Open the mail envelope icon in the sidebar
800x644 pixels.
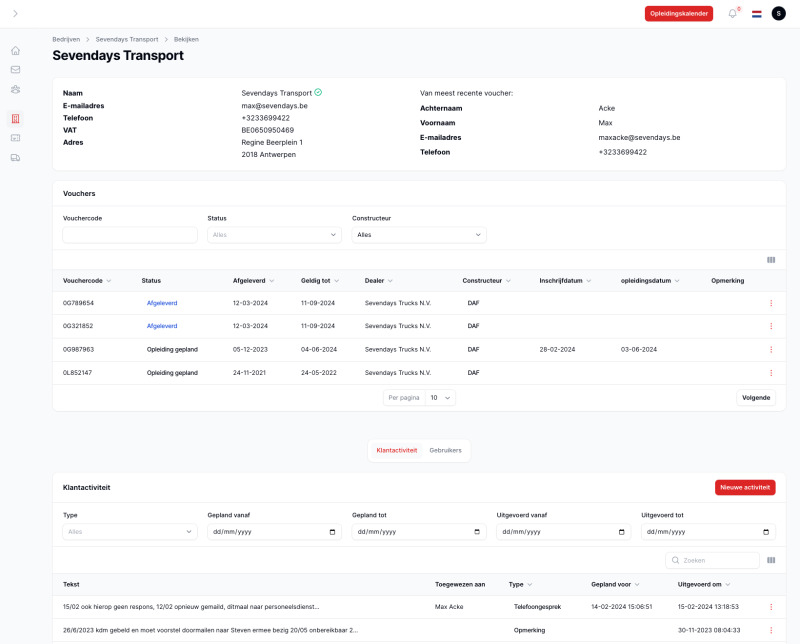pyautogui.click(x=15, y=70)
